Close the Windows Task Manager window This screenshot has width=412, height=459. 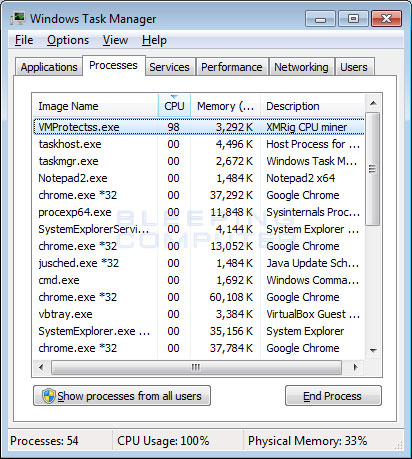386,19
